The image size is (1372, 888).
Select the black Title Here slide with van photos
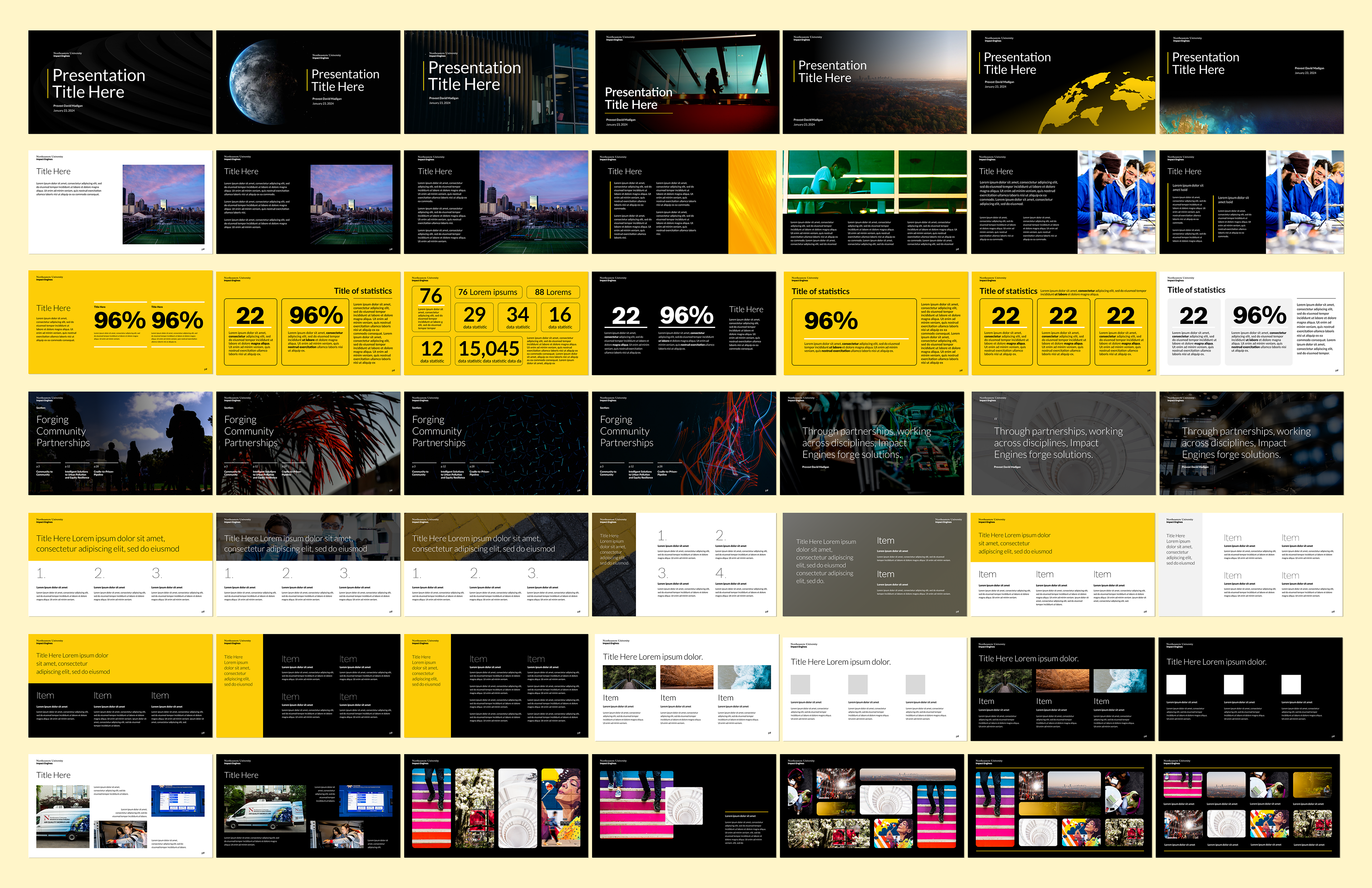click(x=308, y=805)
